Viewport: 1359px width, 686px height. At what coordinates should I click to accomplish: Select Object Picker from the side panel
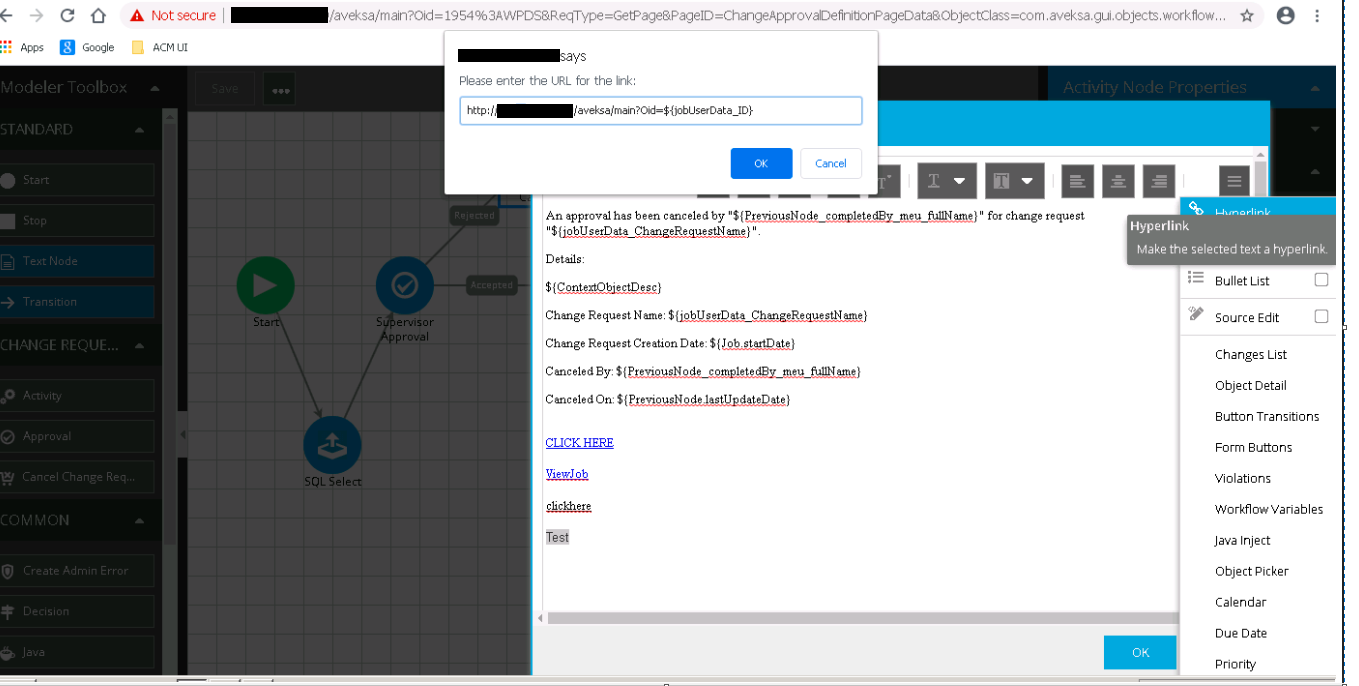[1252, 571]
